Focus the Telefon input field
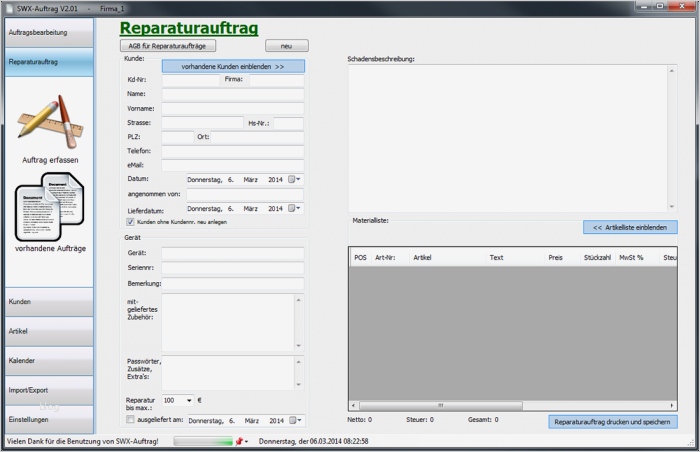This screenshot has height=452, width=700. pyautogui.click(x=233, y=151)
